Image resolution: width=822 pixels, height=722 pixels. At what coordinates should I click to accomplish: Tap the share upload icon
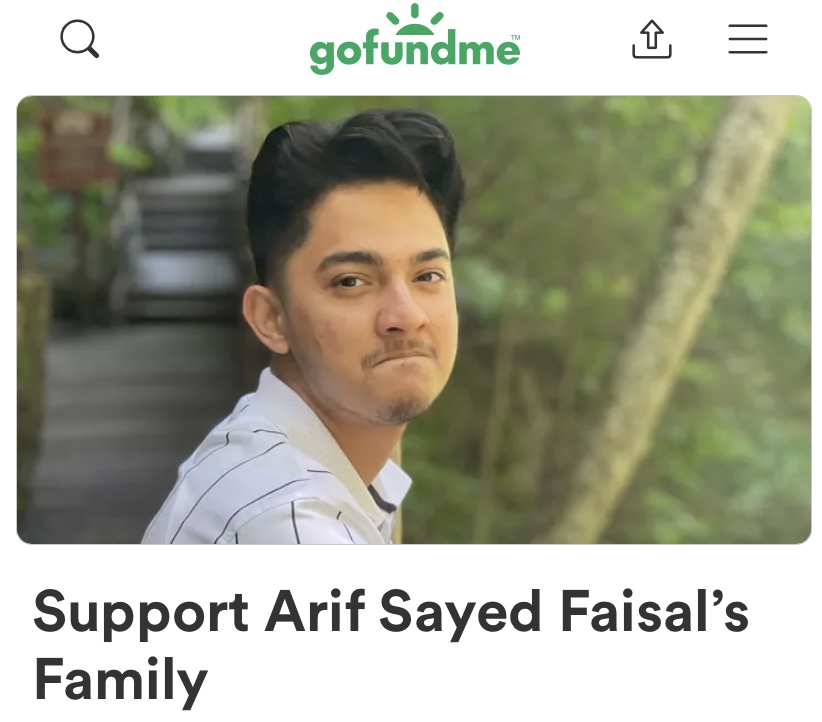(x=652, y=39)
